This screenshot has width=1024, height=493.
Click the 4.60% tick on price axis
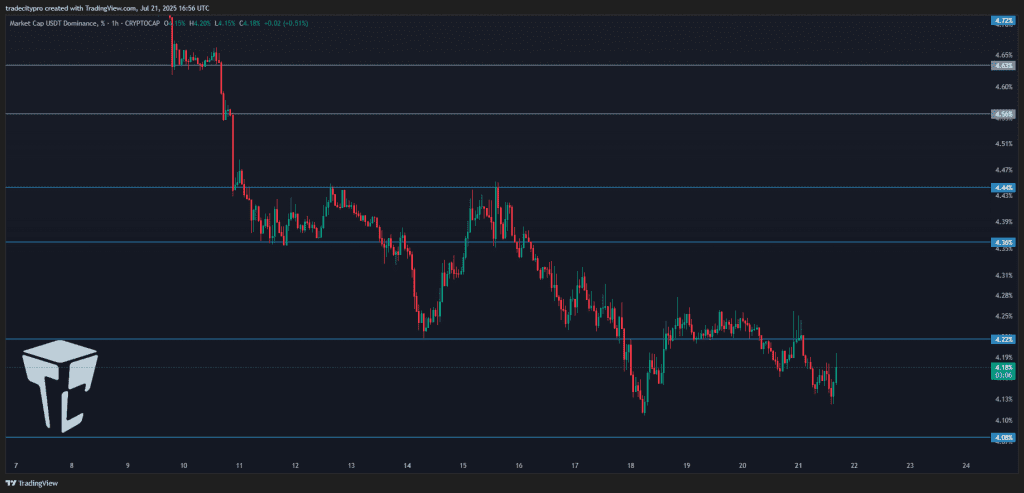click(1002, 86)
